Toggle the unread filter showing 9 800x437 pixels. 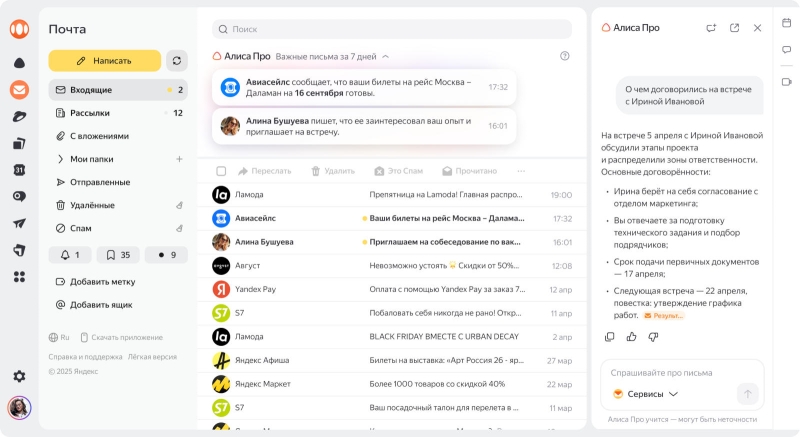(166, 255)
